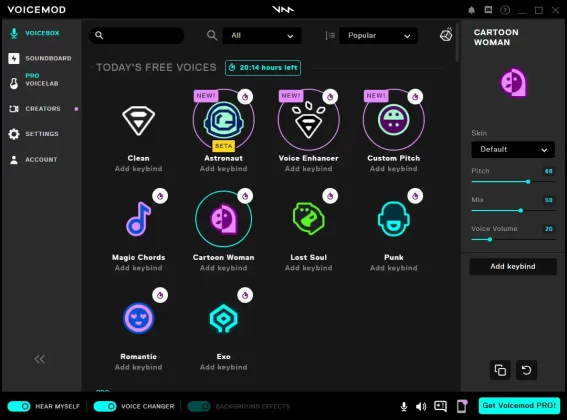Activate the Cartoon Woman voice icon
The width and height of the screenshot is (567, 420).
coord(223,219)
